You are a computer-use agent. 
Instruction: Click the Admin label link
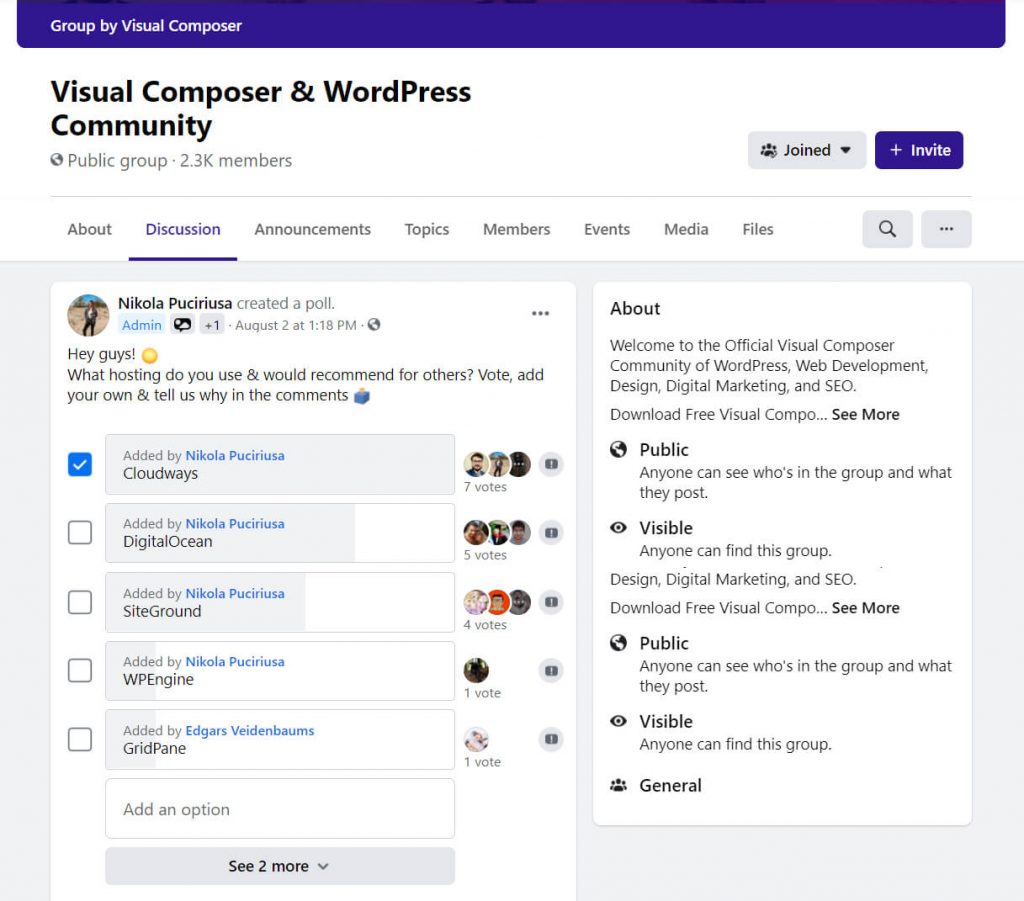pos(141,324)
